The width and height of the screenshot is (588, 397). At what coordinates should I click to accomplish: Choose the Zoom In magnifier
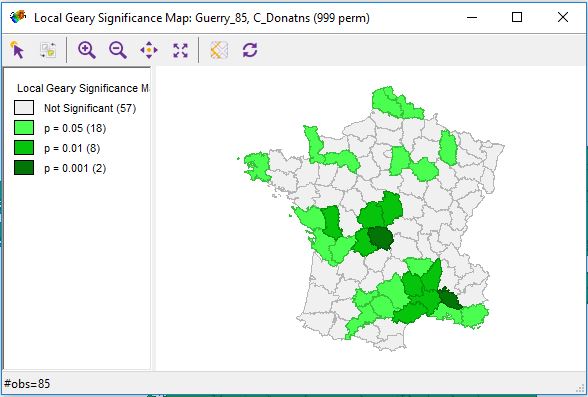(87, 50)
